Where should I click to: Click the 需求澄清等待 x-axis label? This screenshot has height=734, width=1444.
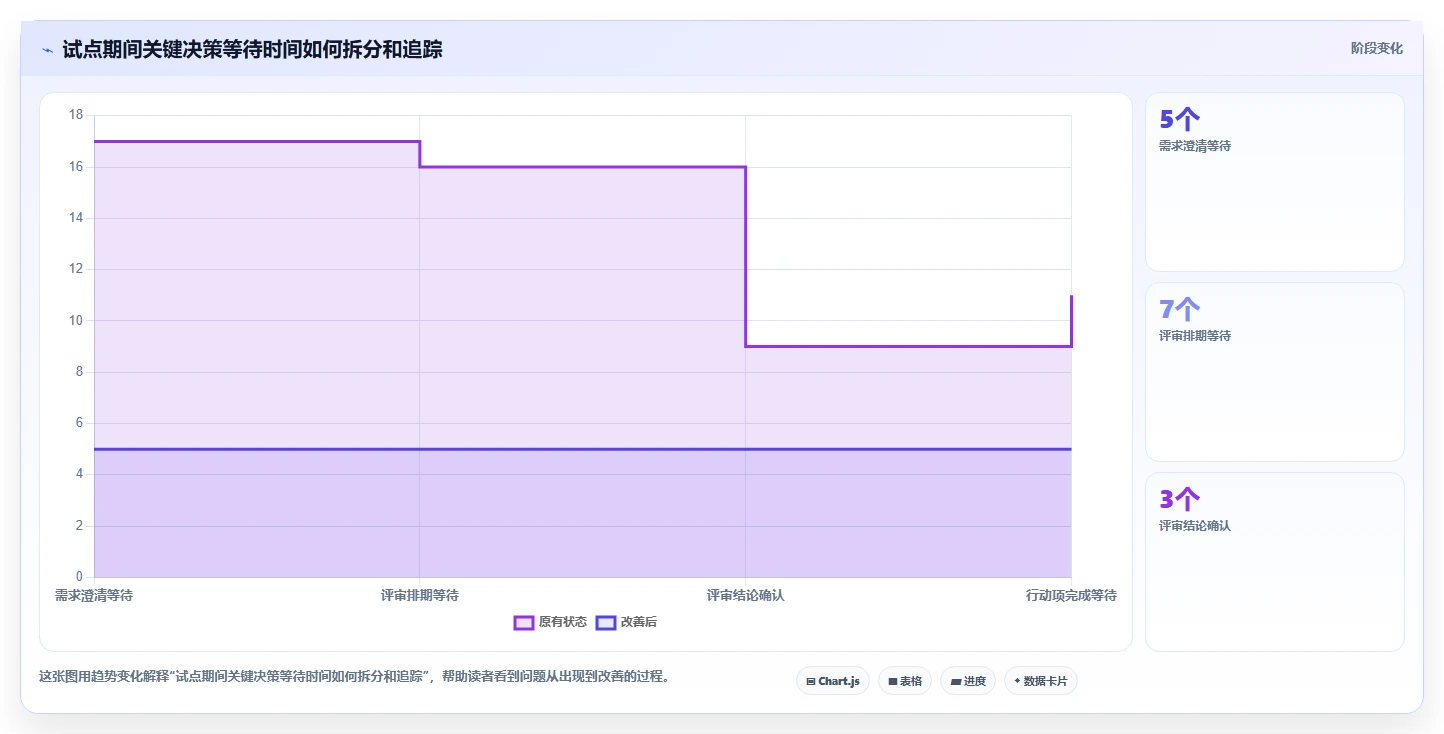(x=94, y=596)
